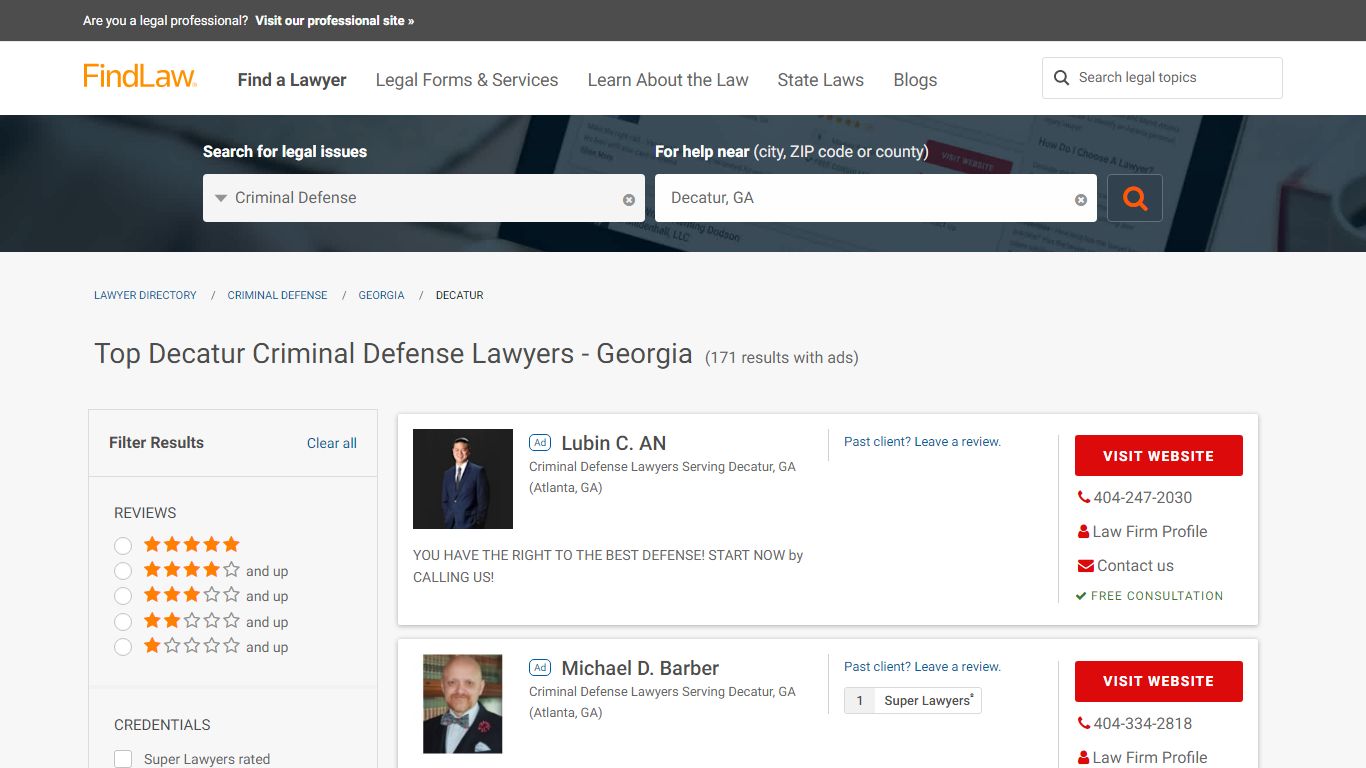Click the '171 results with ads' text
1366x768 pixels.
point(782,357)
